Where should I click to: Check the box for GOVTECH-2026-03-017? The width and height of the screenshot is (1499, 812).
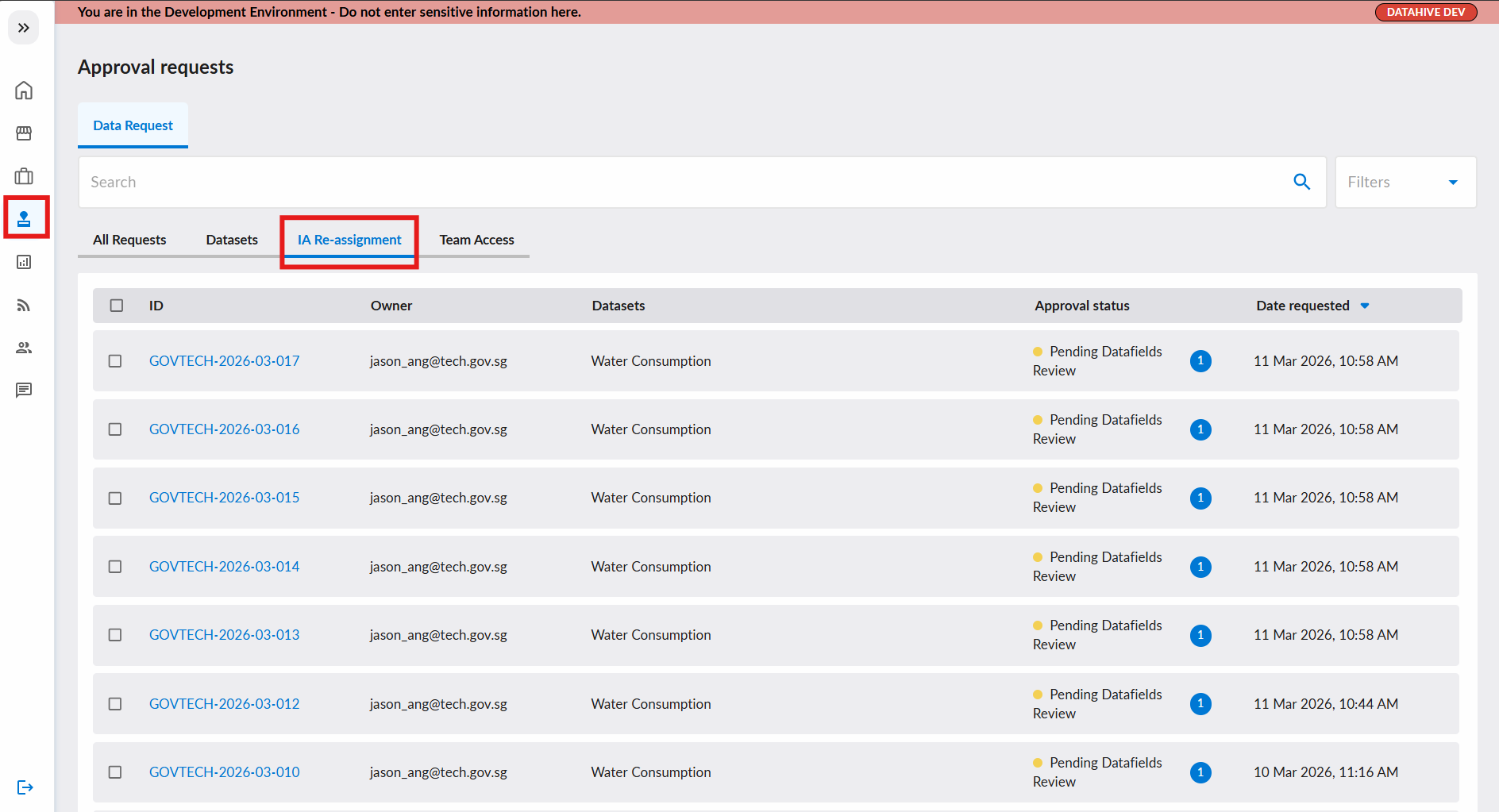(x=115, y=361)
